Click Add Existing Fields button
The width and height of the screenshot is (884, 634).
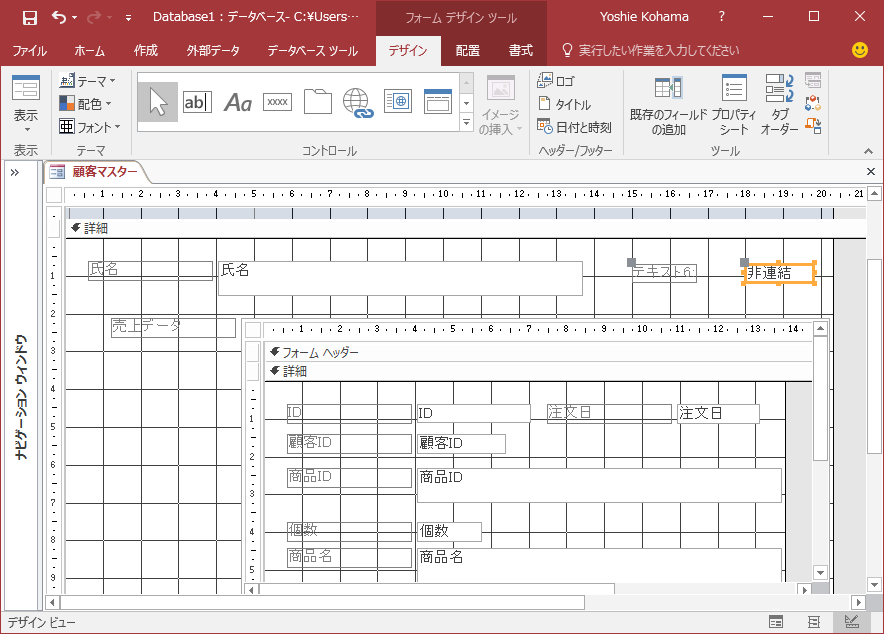668,106
